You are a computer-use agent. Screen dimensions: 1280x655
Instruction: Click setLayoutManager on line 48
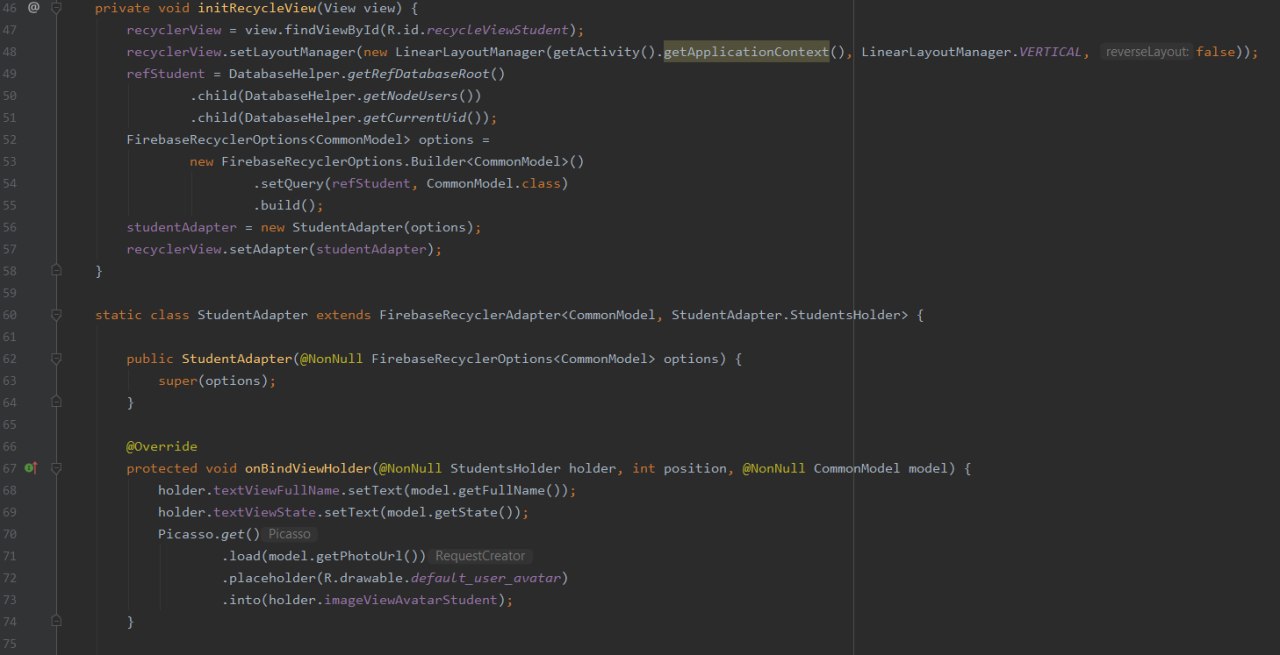pos(292,52)
